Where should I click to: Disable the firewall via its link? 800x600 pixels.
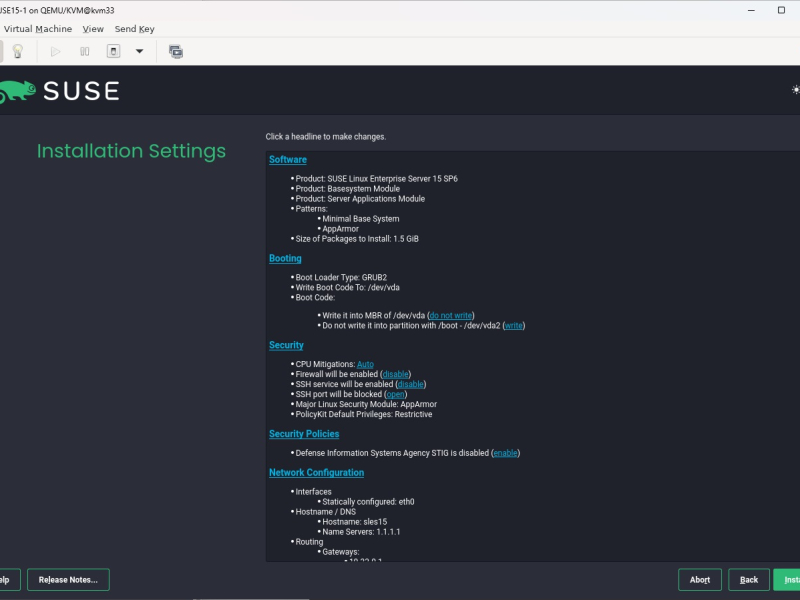click(395, 374)
